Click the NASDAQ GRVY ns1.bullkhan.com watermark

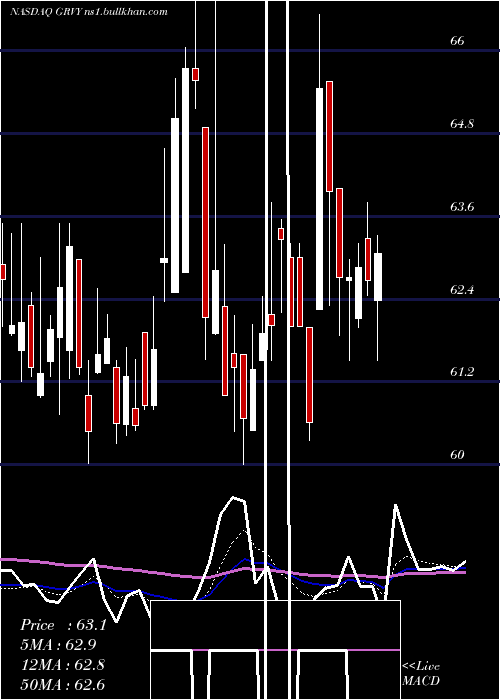coord(89,12)
